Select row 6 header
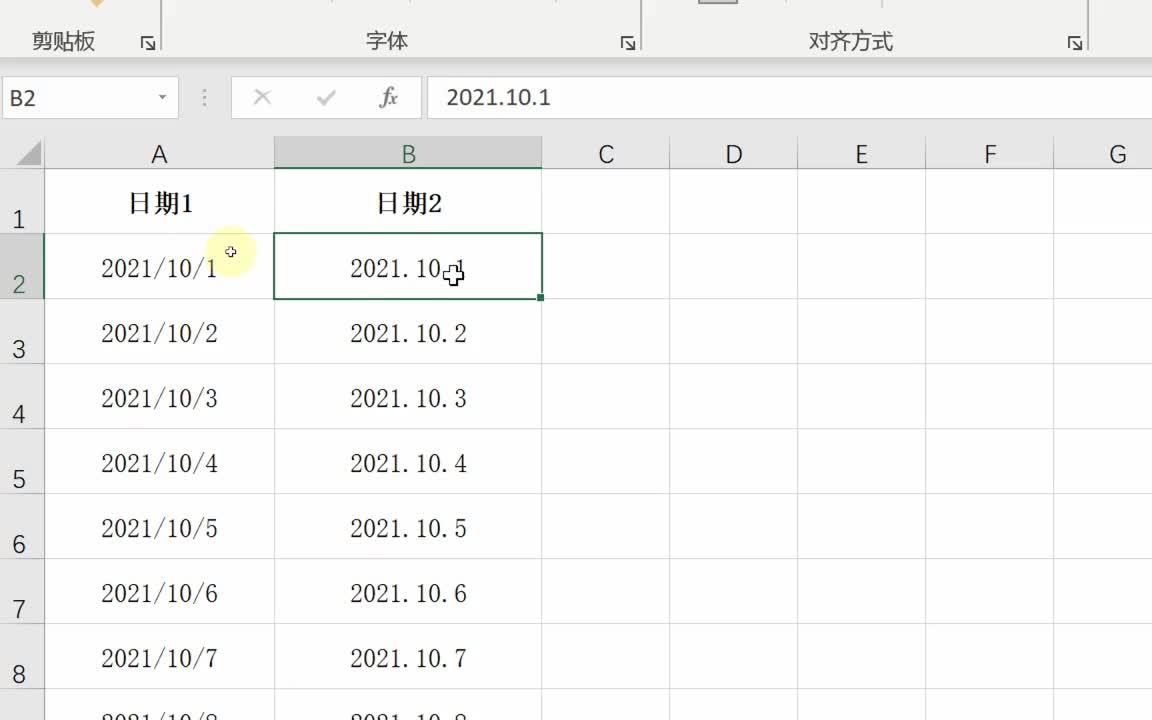 21,528
